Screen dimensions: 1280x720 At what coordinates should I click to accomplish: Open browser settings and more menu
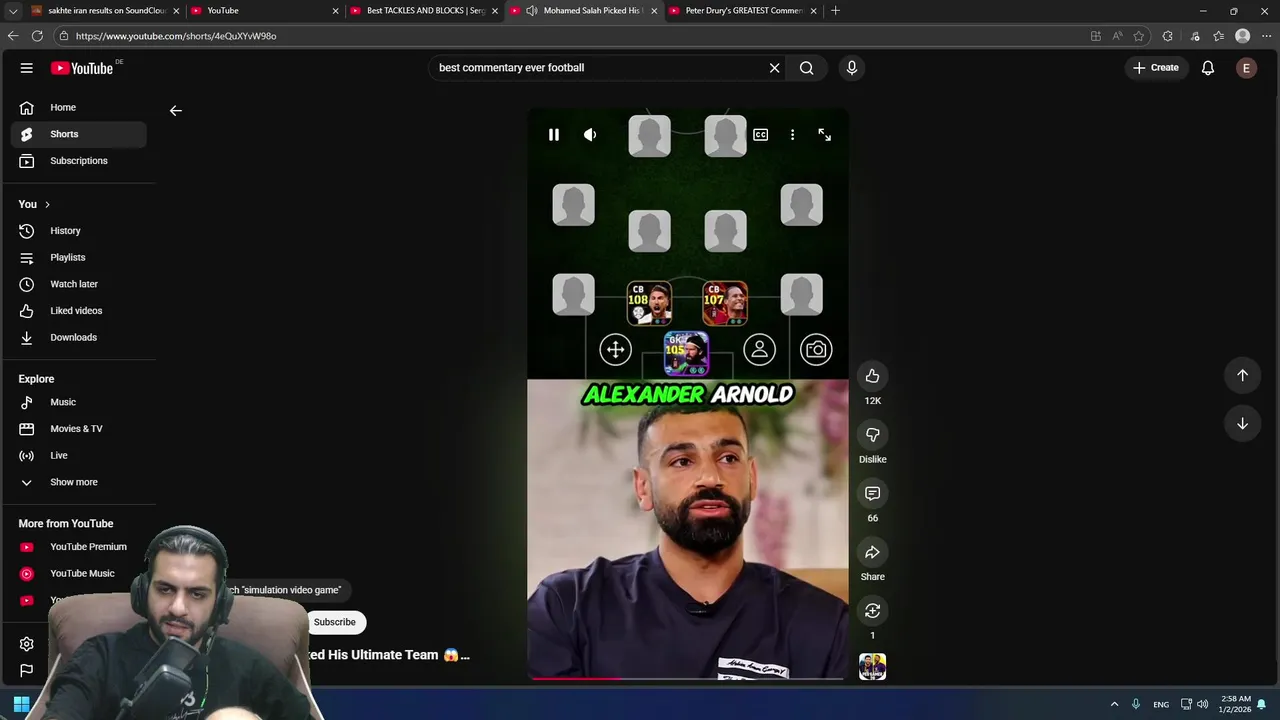pyautogui.click(x=1267, y=36)
